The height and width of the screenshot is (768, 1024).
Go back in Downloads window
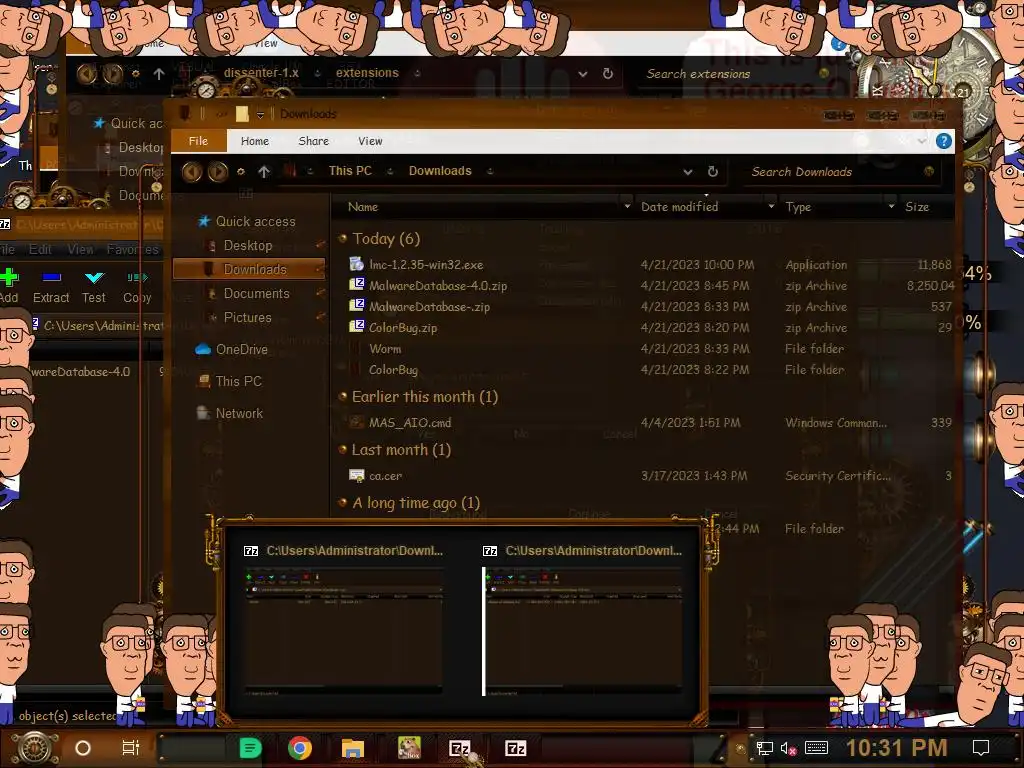(192, 172)
